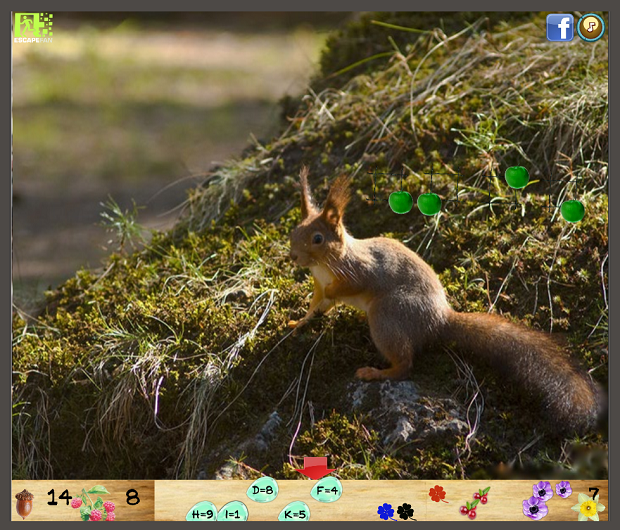Click the F=4 clue leaf
Screen dimensions: 620x530
tap(327, 491)
